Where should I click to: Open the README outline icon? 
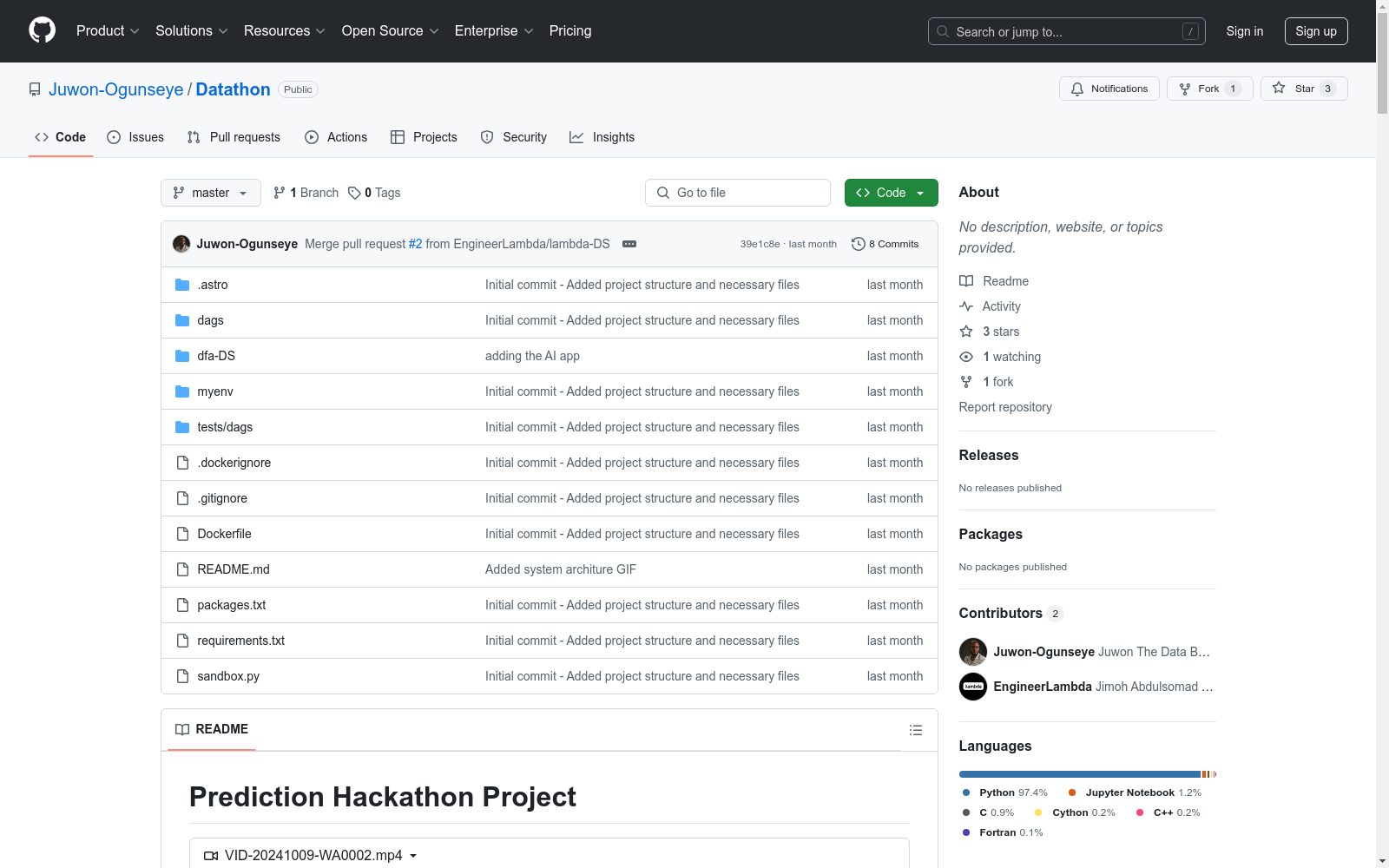click(916, 730)
